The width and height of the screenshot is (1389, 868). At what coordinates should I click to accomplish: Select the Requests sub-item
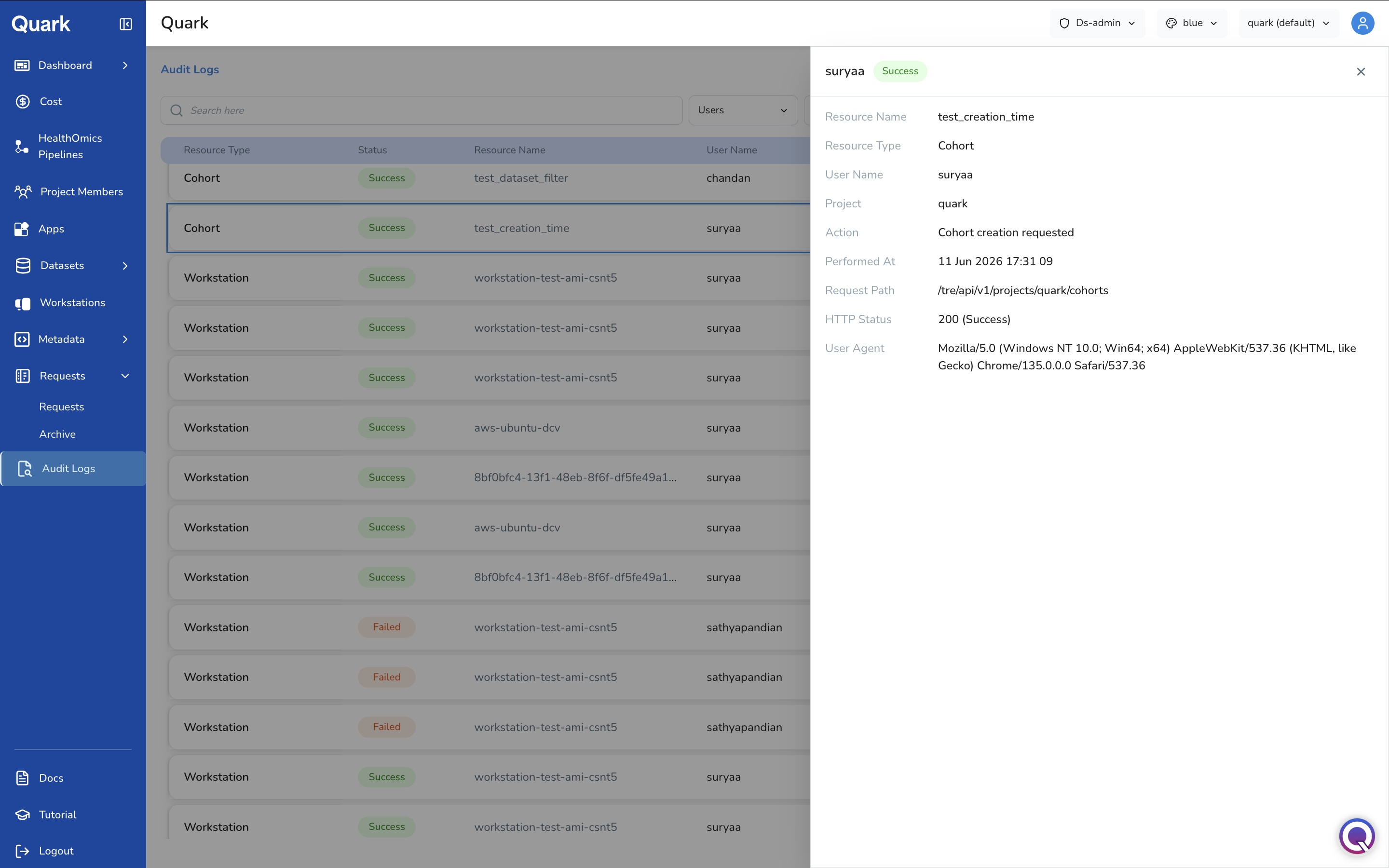[x=61, y=407]
